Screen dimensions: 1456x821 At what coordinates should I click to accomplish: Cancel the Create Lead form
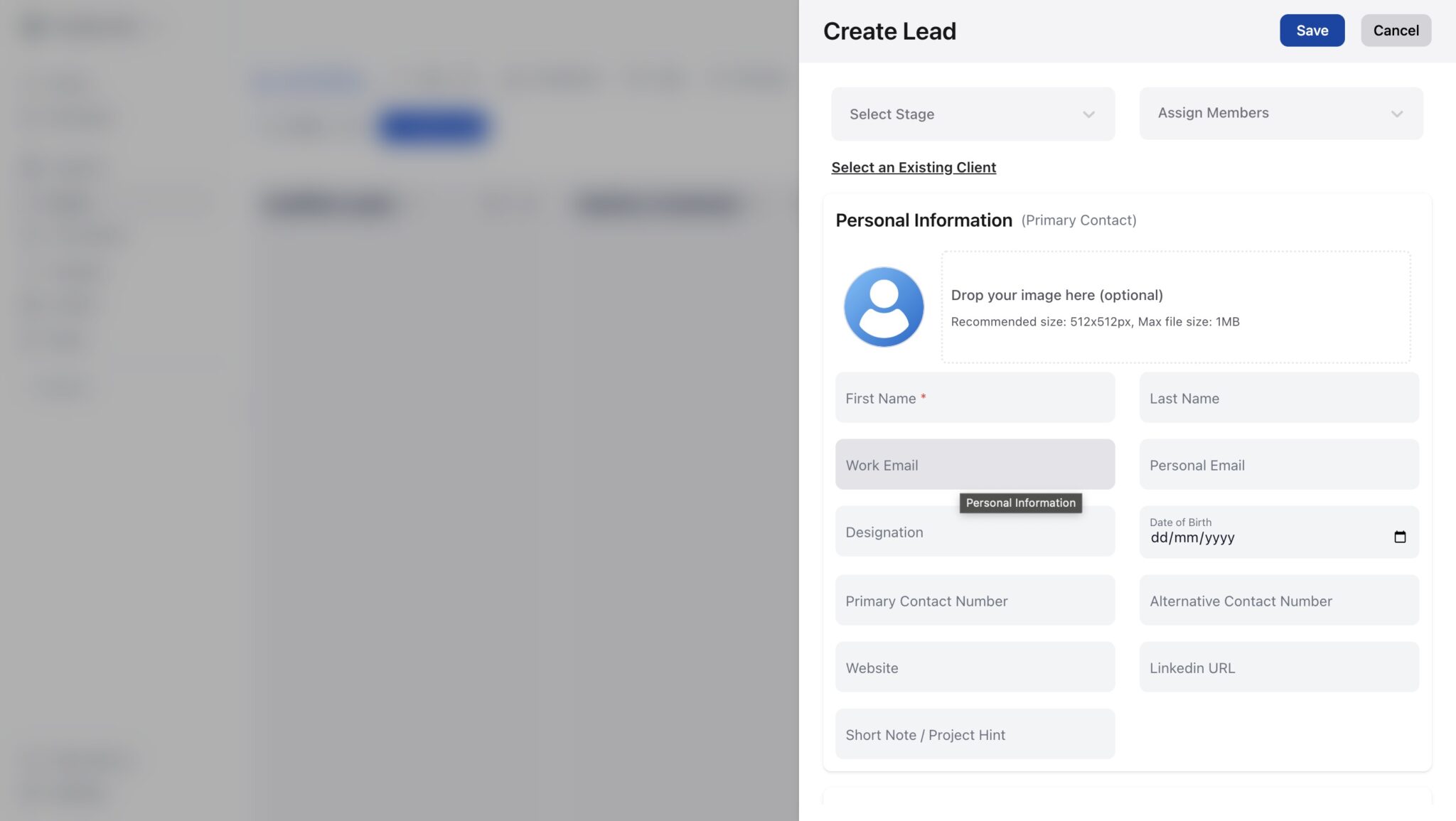[1396, 31]
